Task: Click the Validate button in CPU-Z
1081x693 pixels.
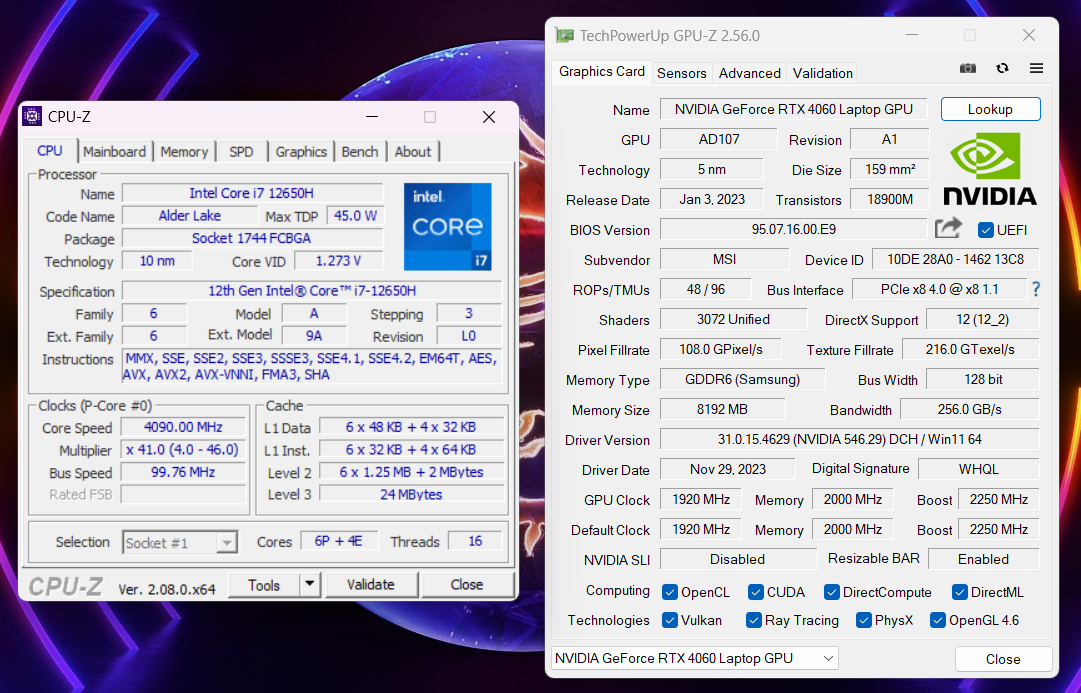Action: (x=371, y=585)
